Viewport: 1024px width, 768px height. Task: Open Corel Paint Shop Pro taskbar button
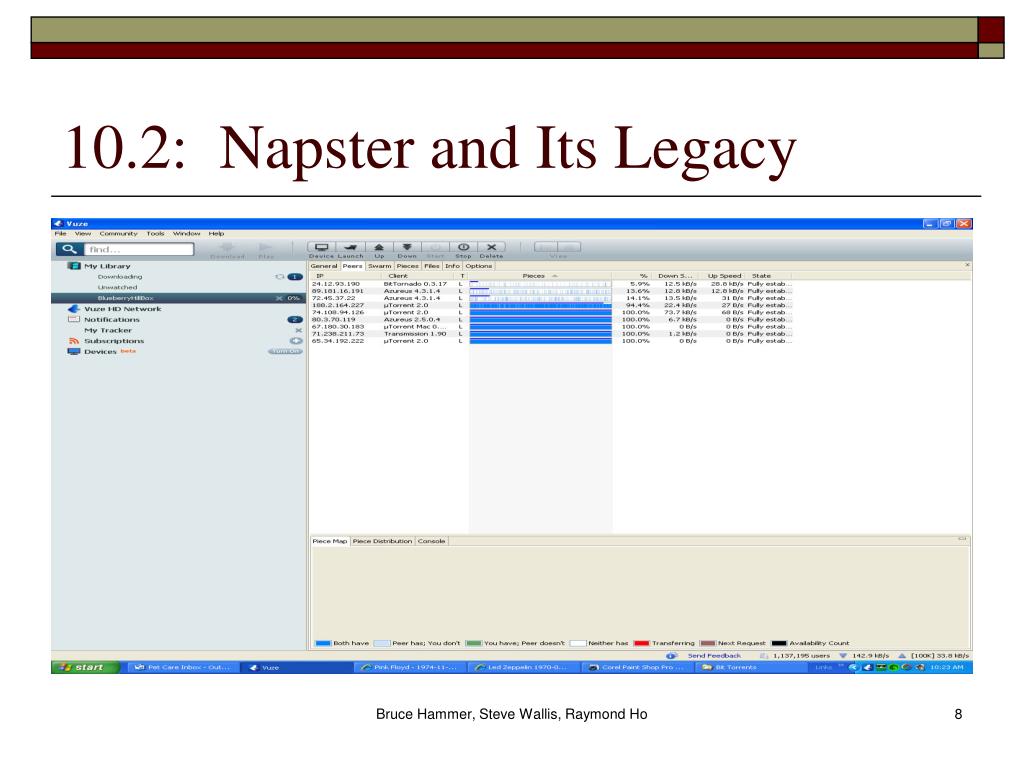click(637, 667)
